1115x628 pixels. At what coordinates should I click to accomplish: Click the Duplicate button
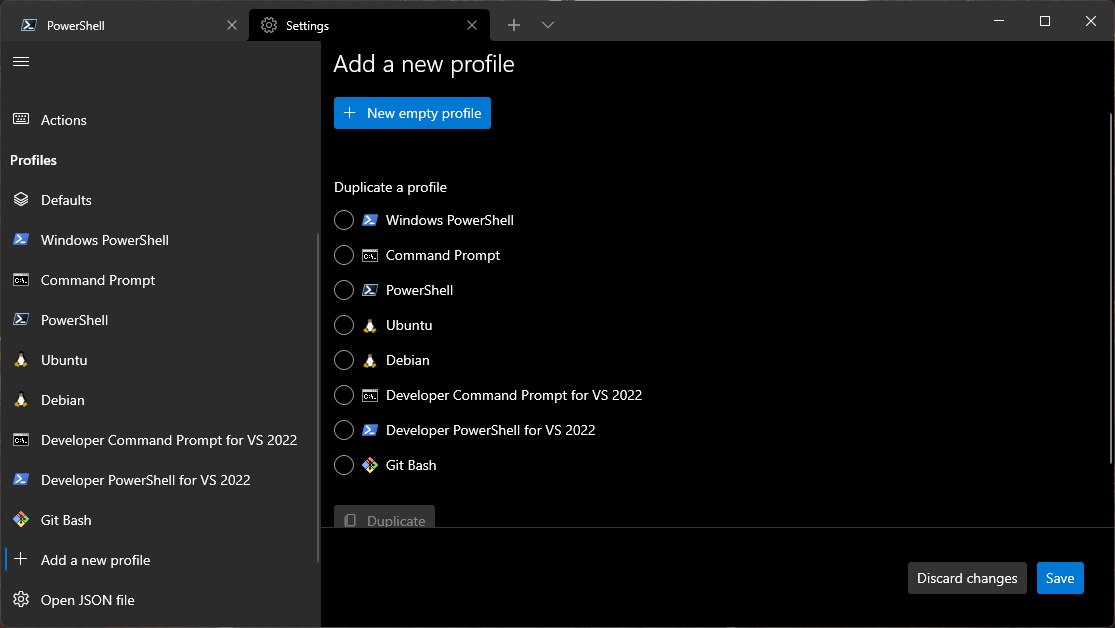(x=385, y=517)
